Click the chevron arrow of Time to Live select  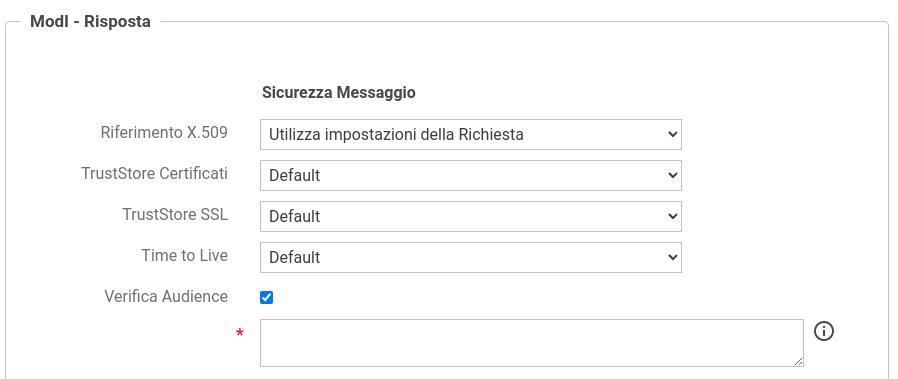[672, 257]
